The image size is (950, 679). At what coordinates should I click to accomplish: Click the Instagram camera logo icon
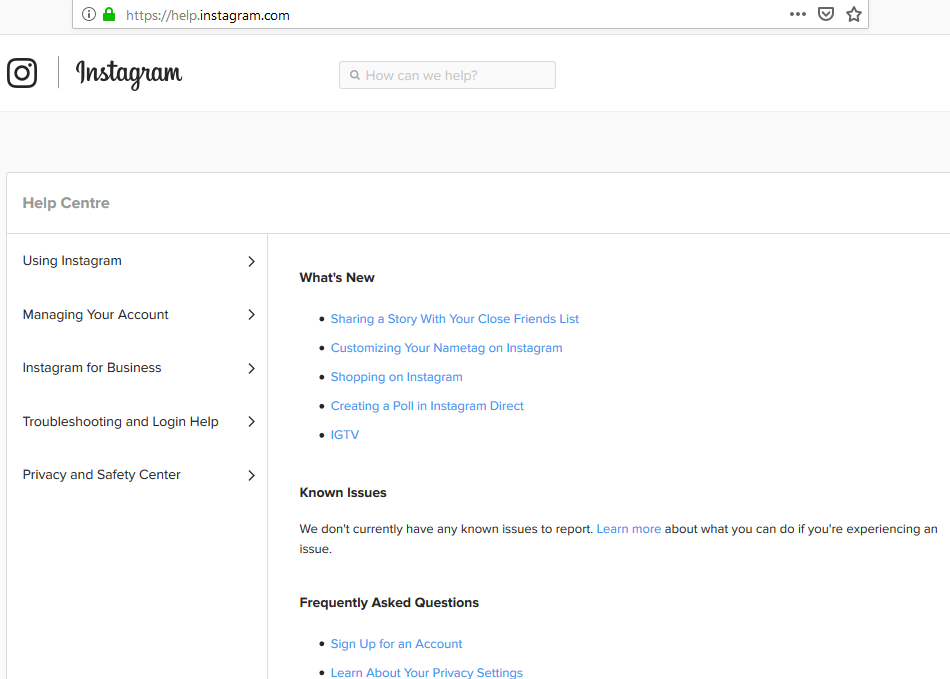(22, 73)
